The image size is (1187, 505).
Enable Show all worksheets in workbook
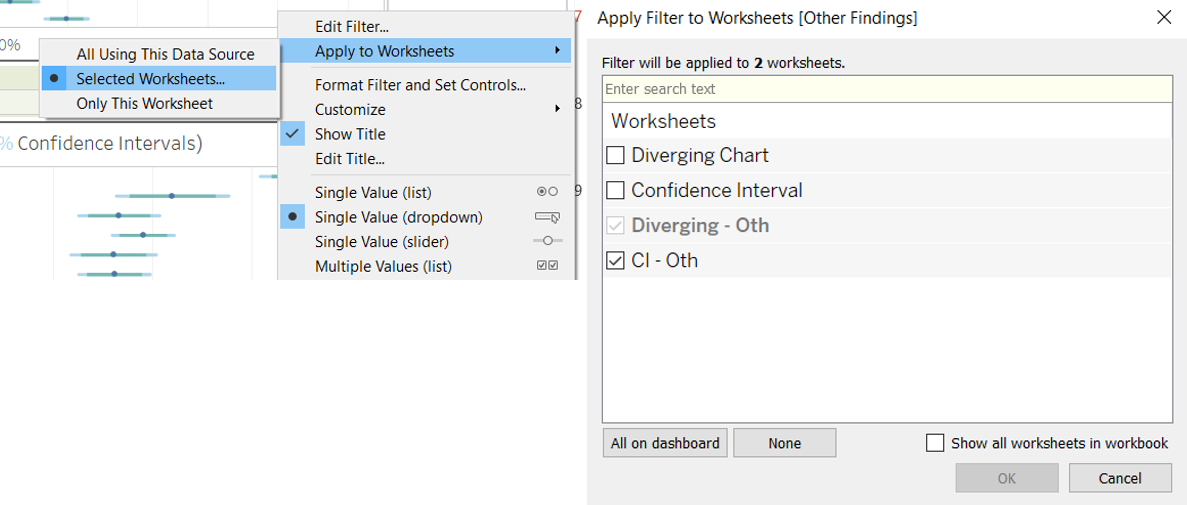935,443
